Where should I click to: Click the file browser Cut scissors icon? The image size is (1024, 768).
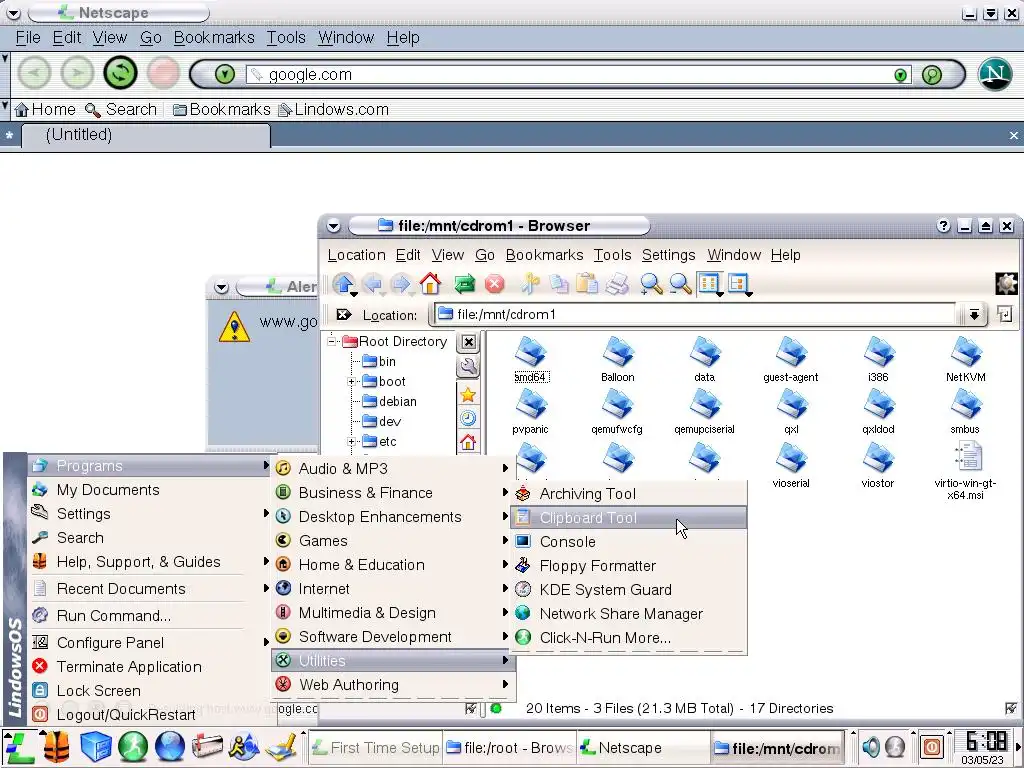tap(530, 284)
